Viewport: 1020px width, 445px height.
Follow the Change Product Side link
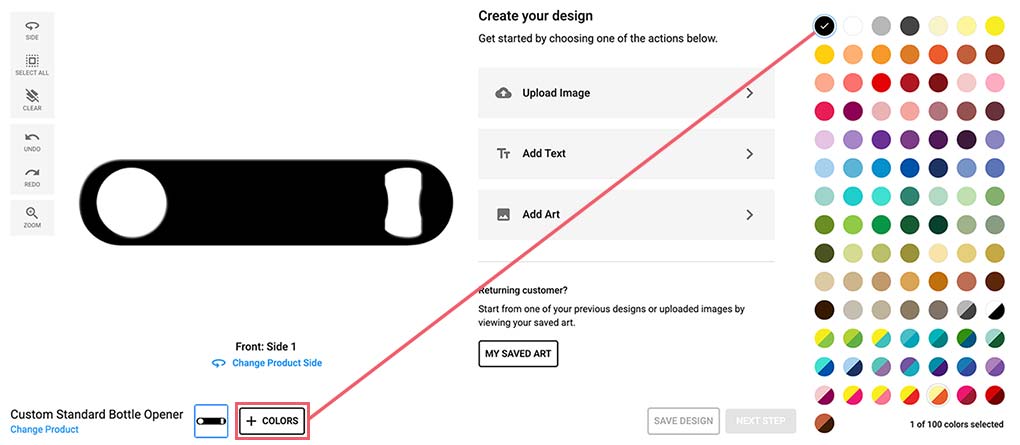(x=276, y=363)
